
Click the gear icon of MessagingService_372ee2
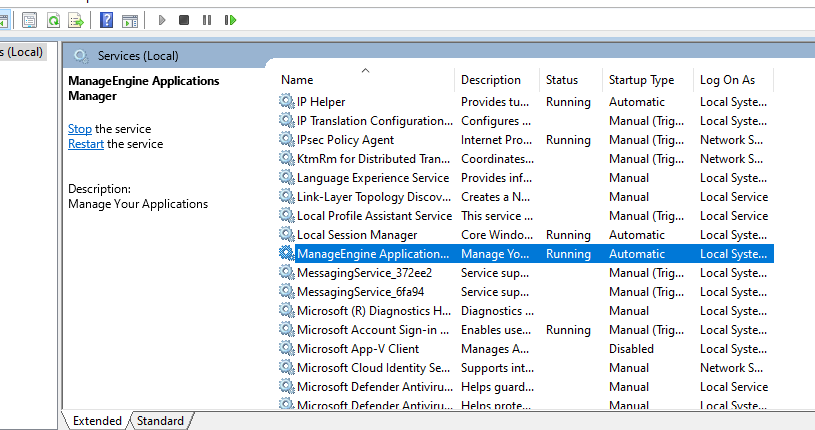point(286,272)
